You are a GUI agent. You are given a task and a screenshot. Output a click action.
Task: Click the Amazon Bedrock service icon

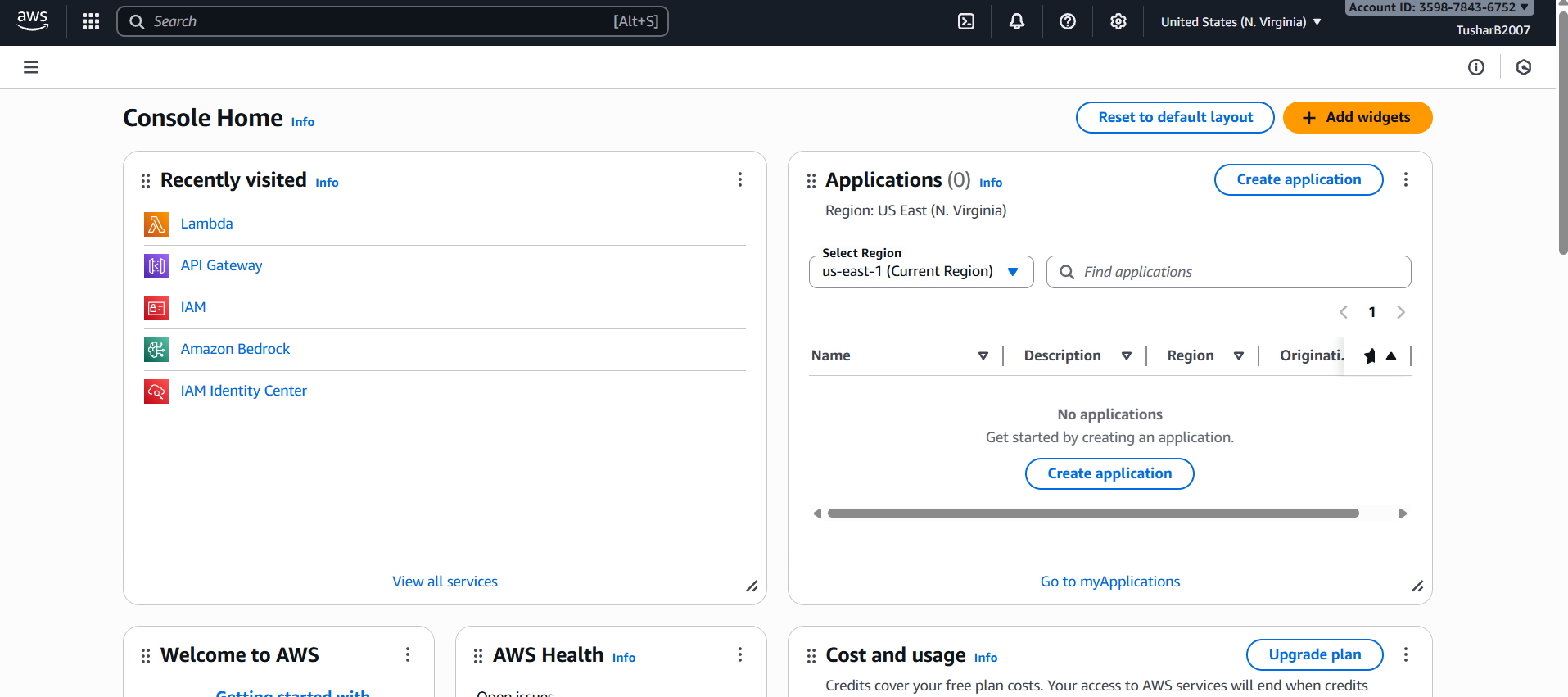coord(156,349)
